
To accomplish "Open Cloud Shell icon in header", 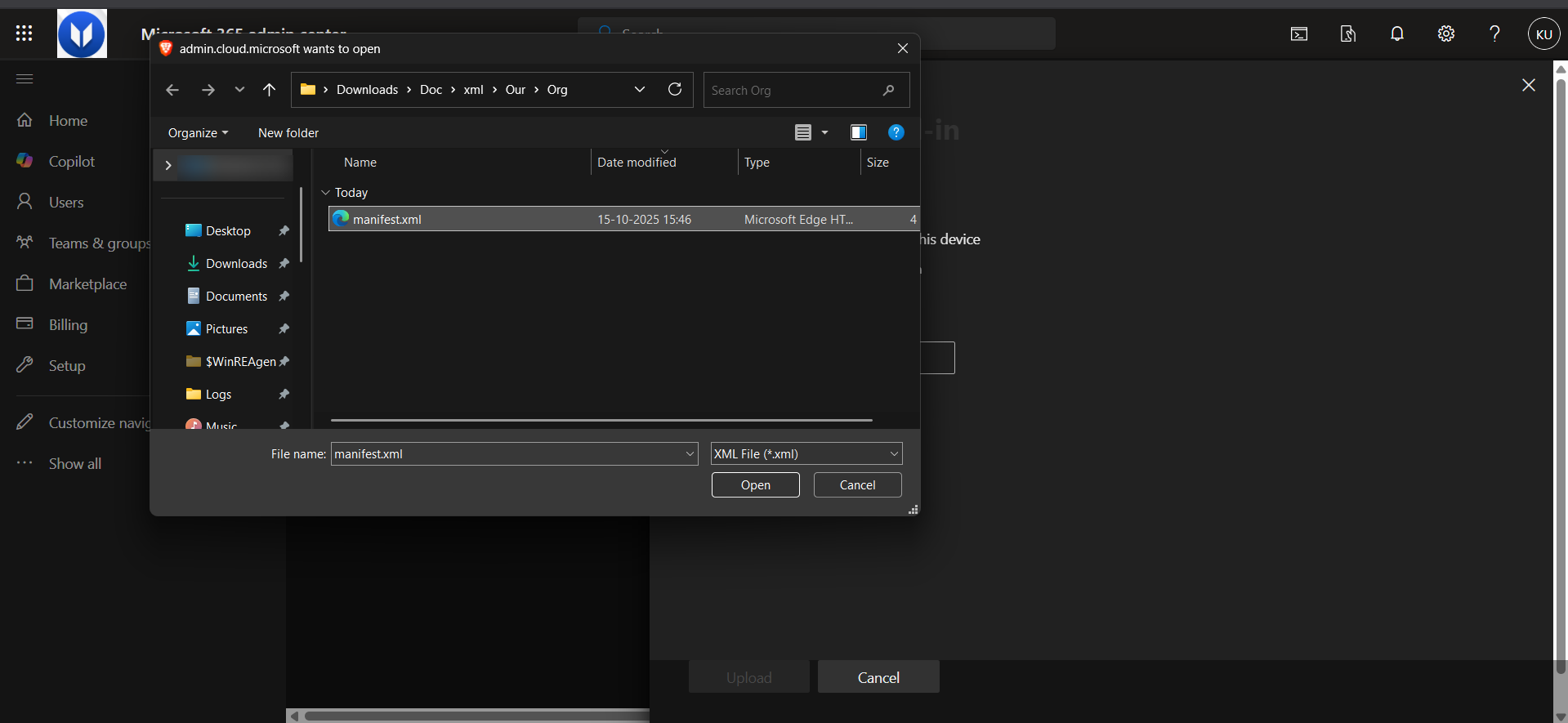I will point(1299,33).
